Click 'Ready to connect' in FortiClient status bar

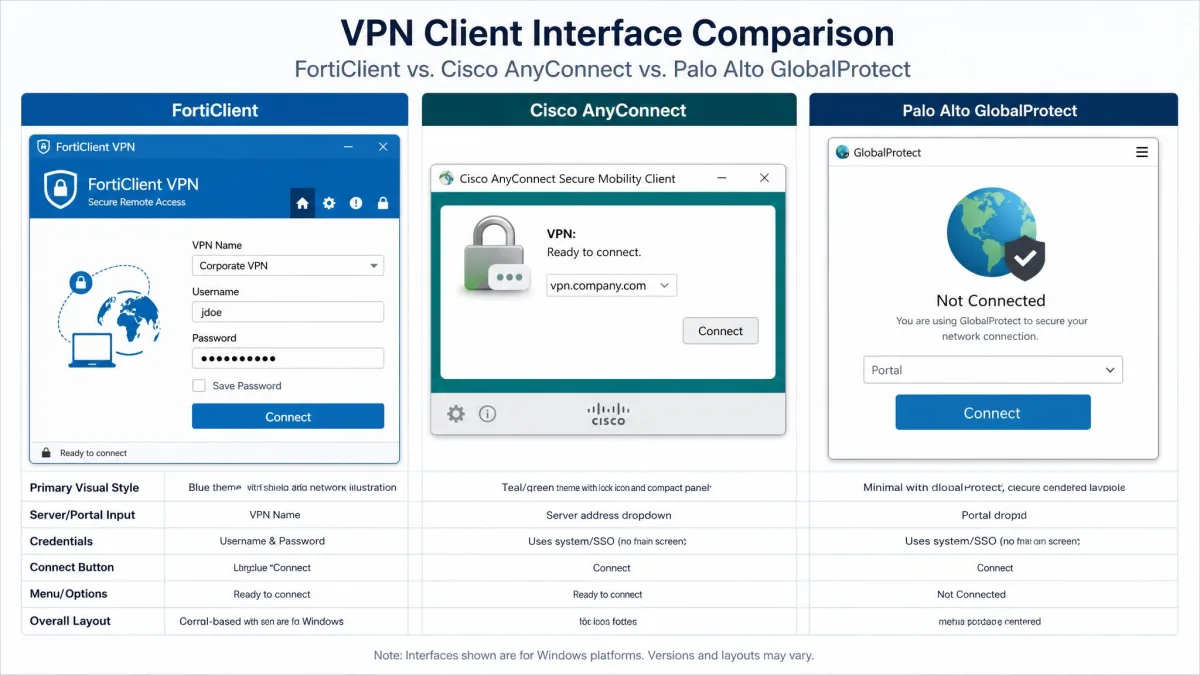click(93, 453)
